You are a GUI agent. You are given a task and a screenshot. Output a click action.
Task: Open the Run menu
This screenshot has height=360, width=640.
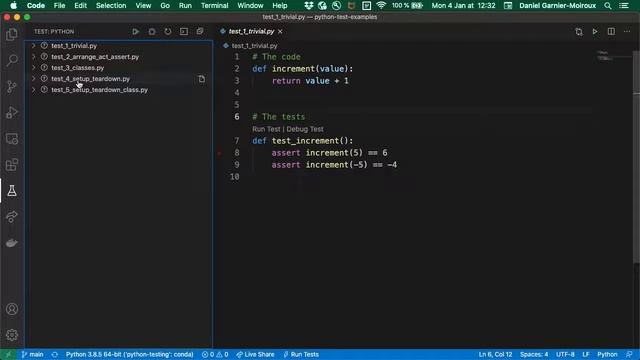point(185,6)
